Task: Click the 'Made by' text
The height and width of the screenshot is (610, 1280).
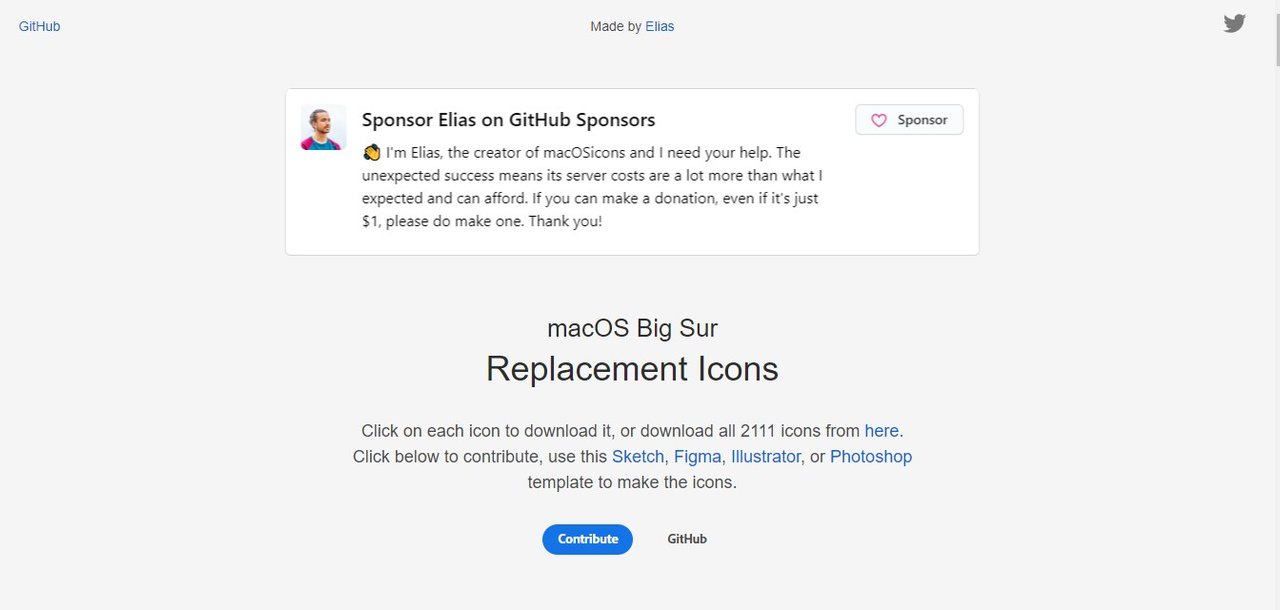Action: 616,27
